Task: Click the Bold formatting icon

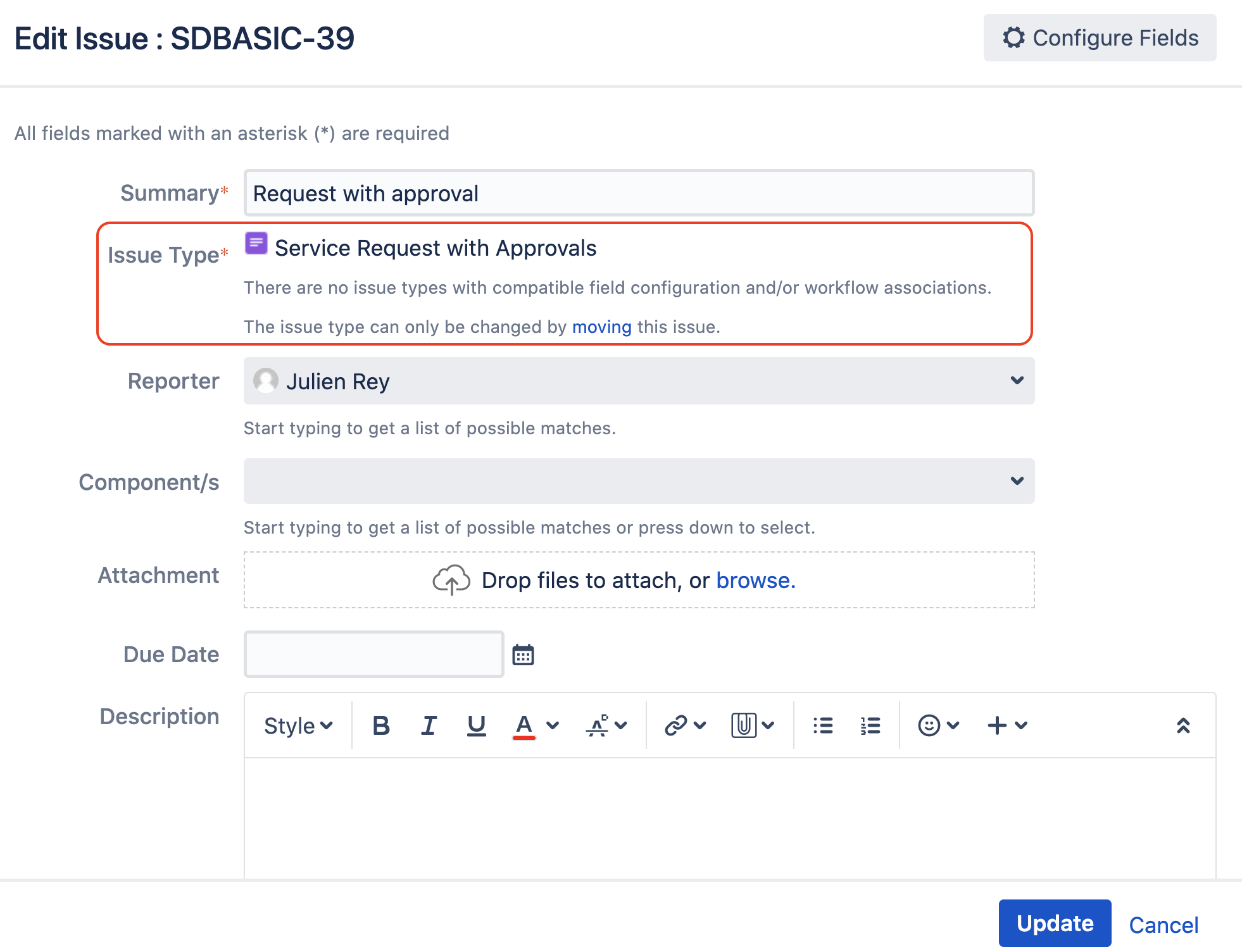Action: point(381,725)
